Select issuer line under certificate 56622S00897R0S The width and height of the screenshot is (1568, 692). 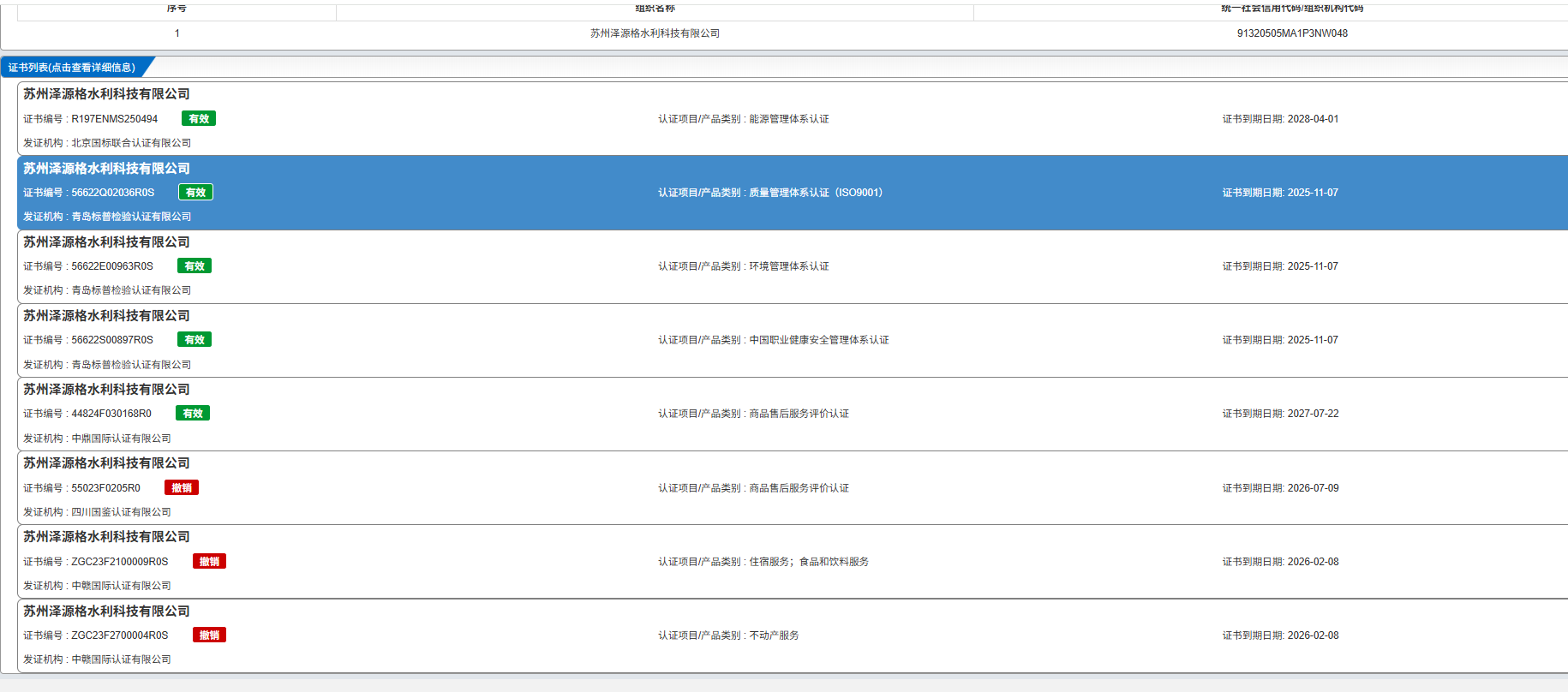click(x=107, y=365)
